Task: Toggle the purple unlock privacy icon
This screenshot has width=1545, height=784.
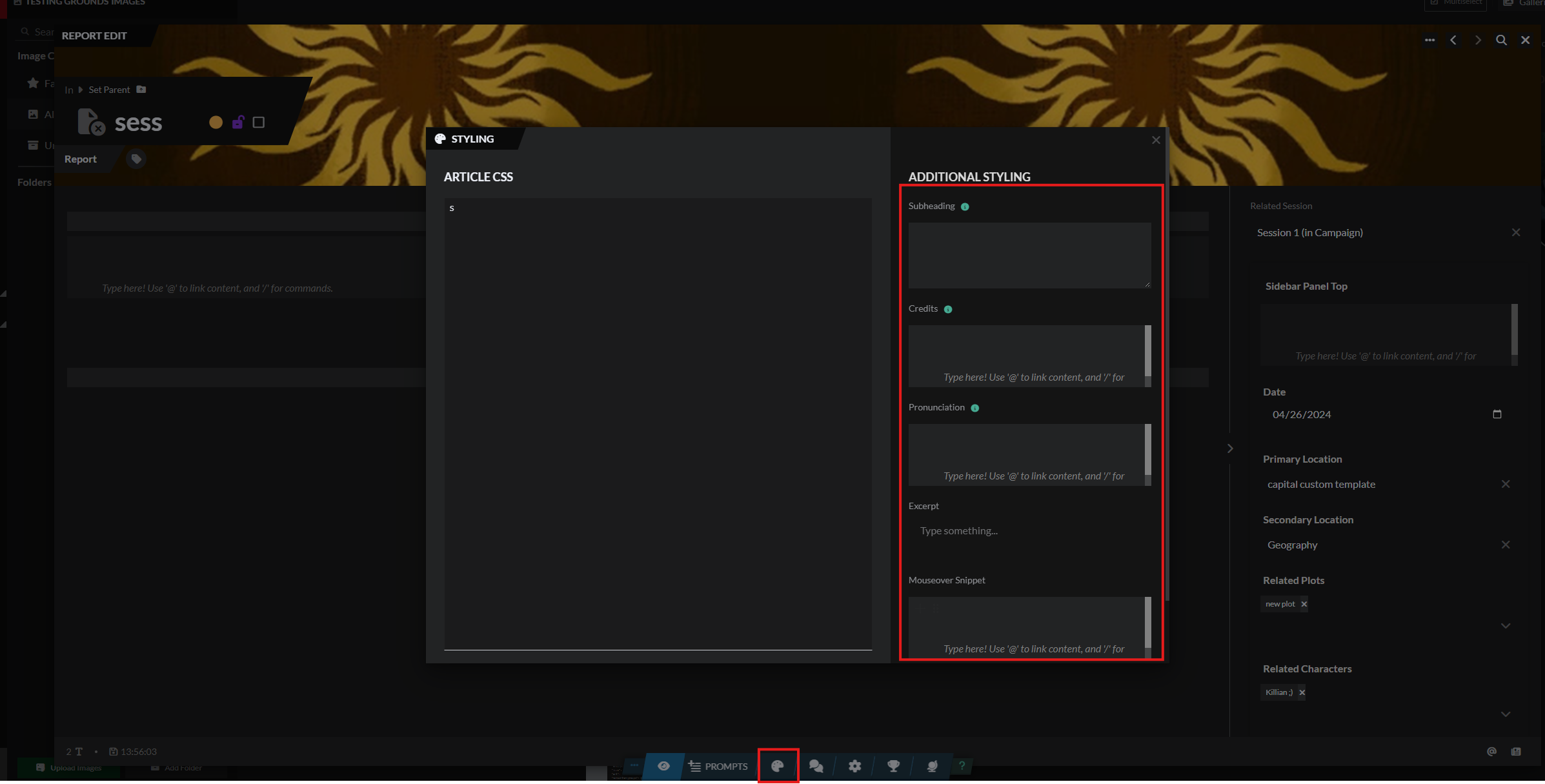Action: click(238, 122)
